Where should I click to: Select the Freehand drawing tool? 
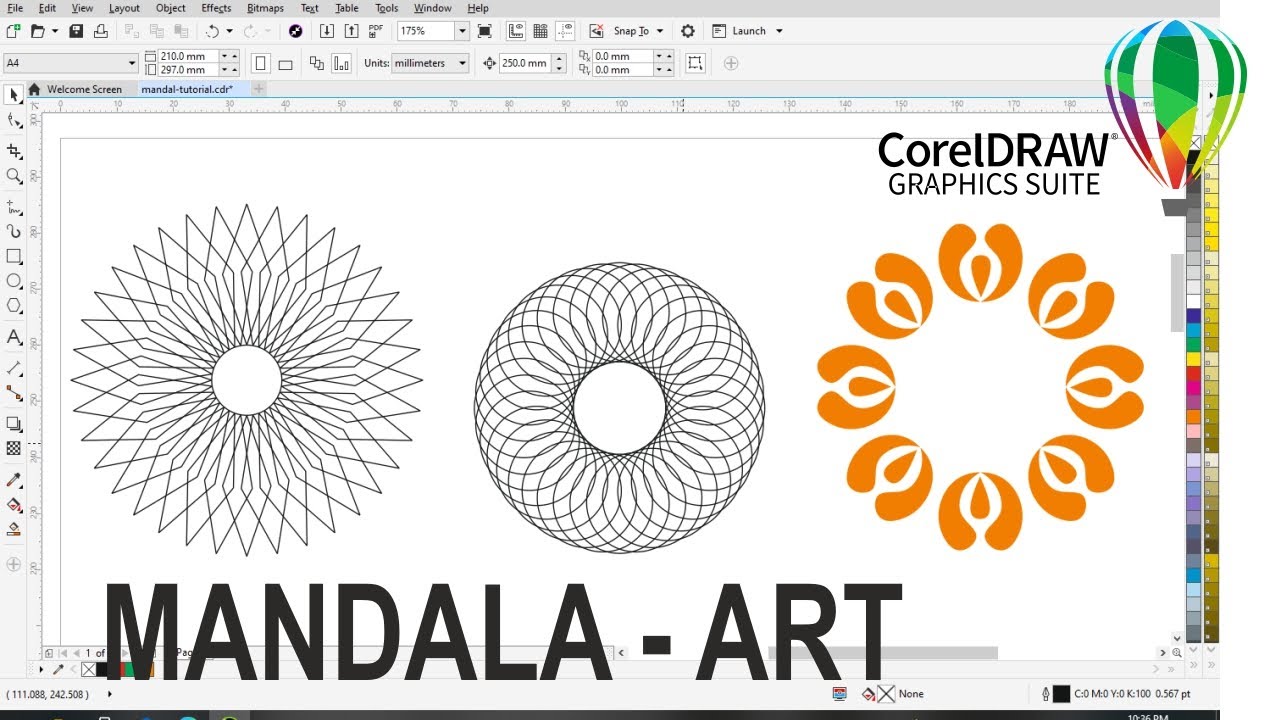click(x=14, y=207)
